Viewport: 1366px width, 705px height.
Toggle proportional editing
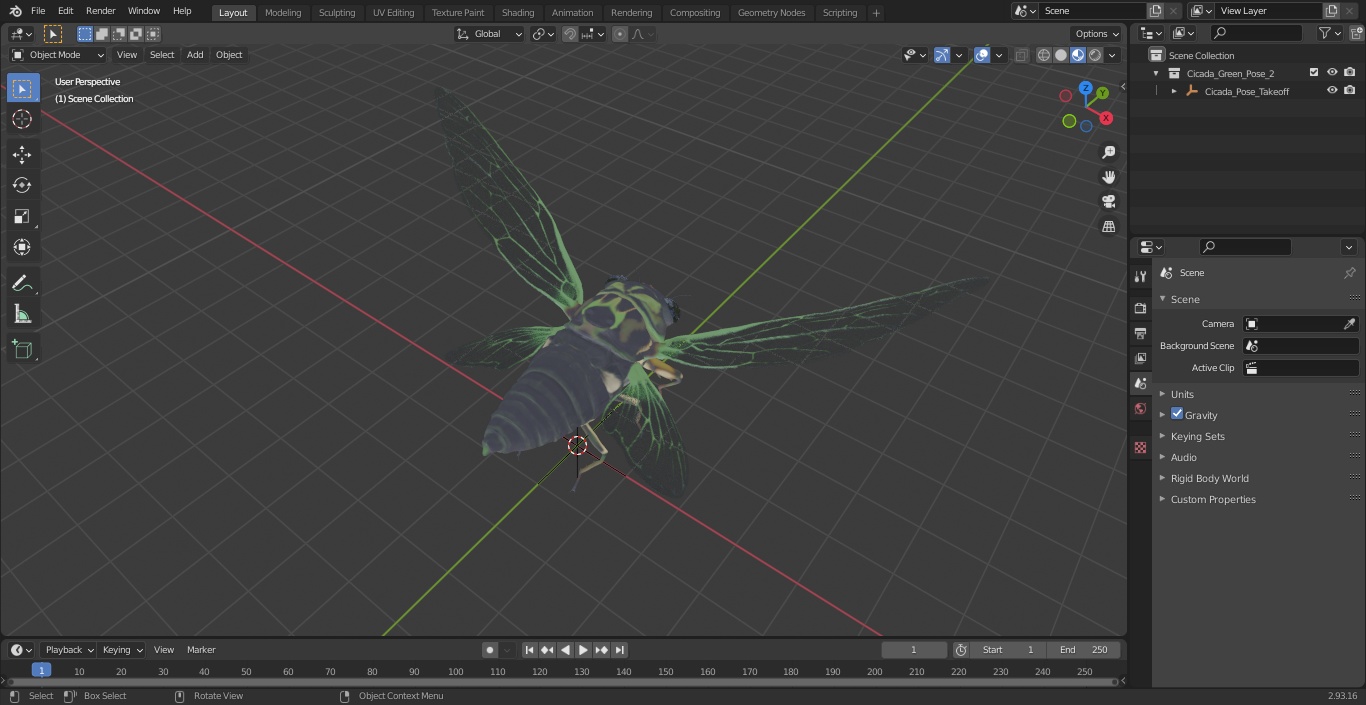click(x=620, y=34)
